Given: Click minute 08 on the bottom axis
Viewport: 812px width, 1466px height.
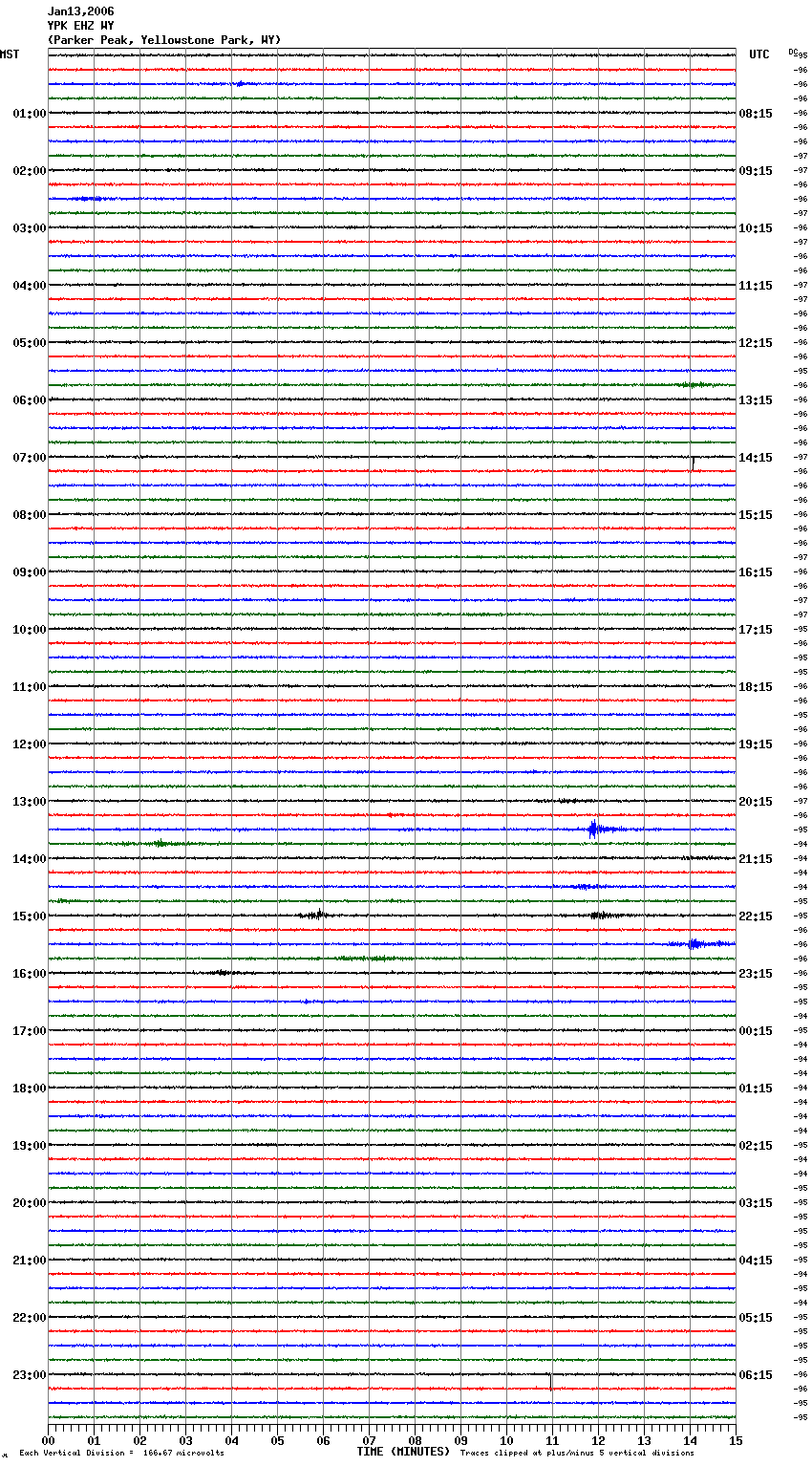Looking at the screenshot, I should pos(415,1440).
